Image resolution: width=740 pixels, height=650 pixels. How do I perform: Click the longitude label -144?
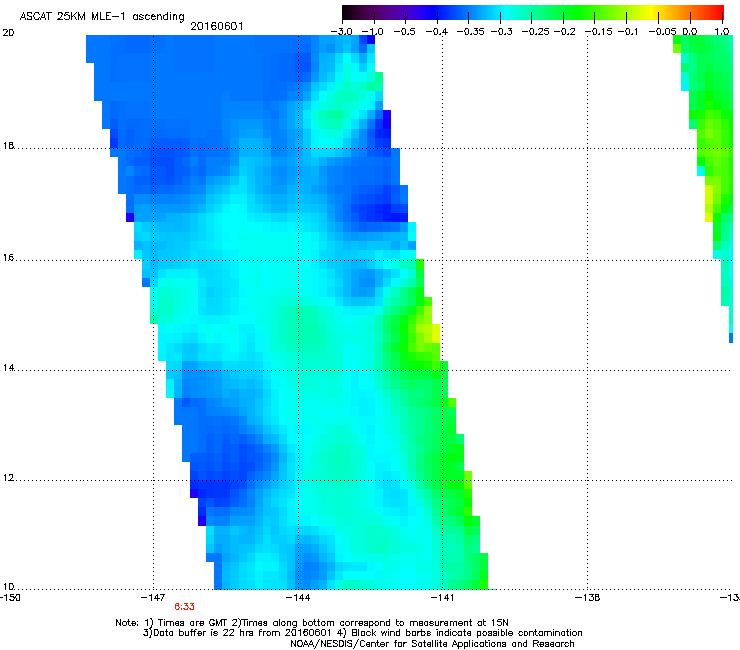point(298,598)
